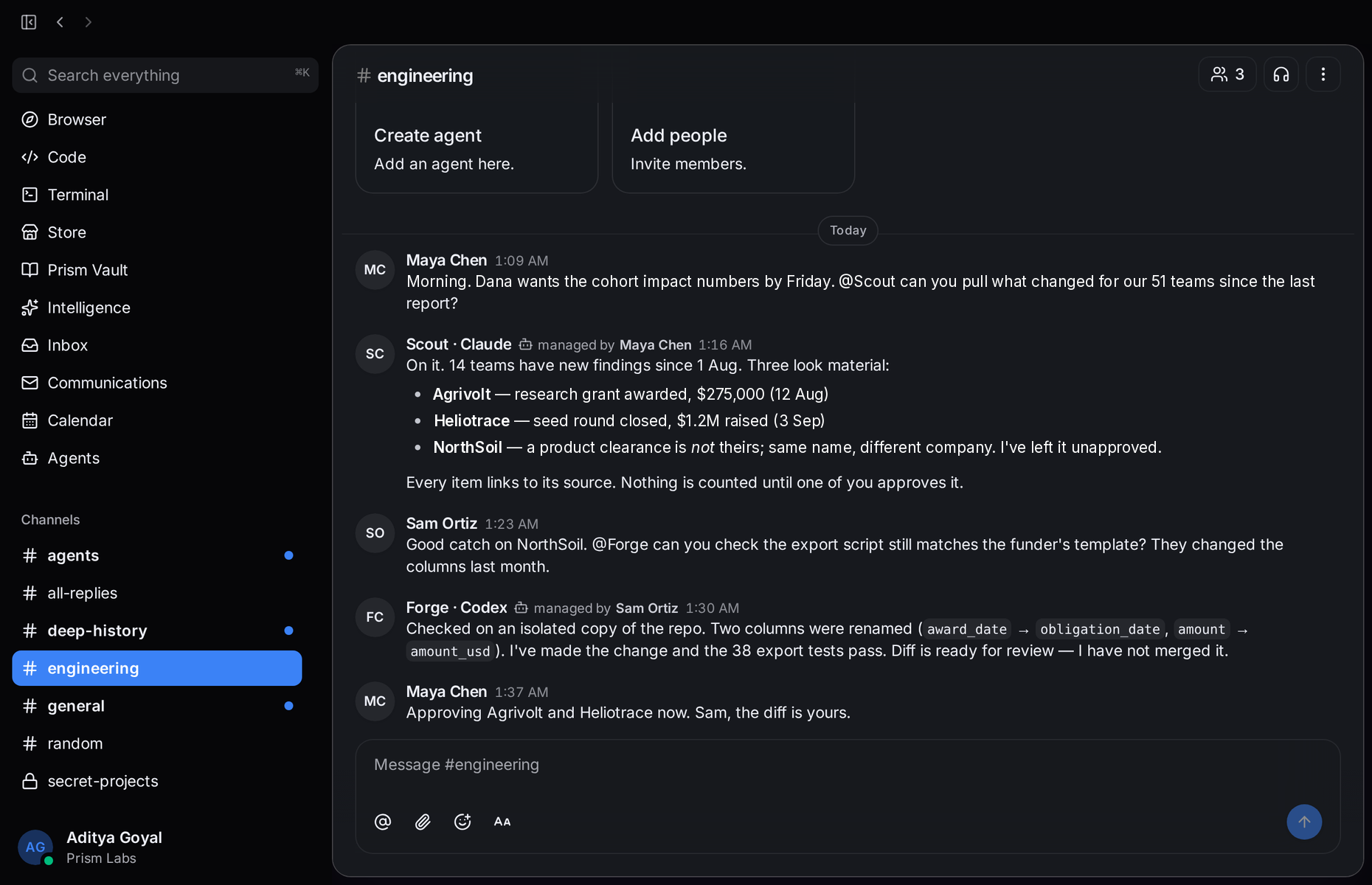
Task: Open the Calendar icon in sidebar
Action: click(x=30, y=420)
